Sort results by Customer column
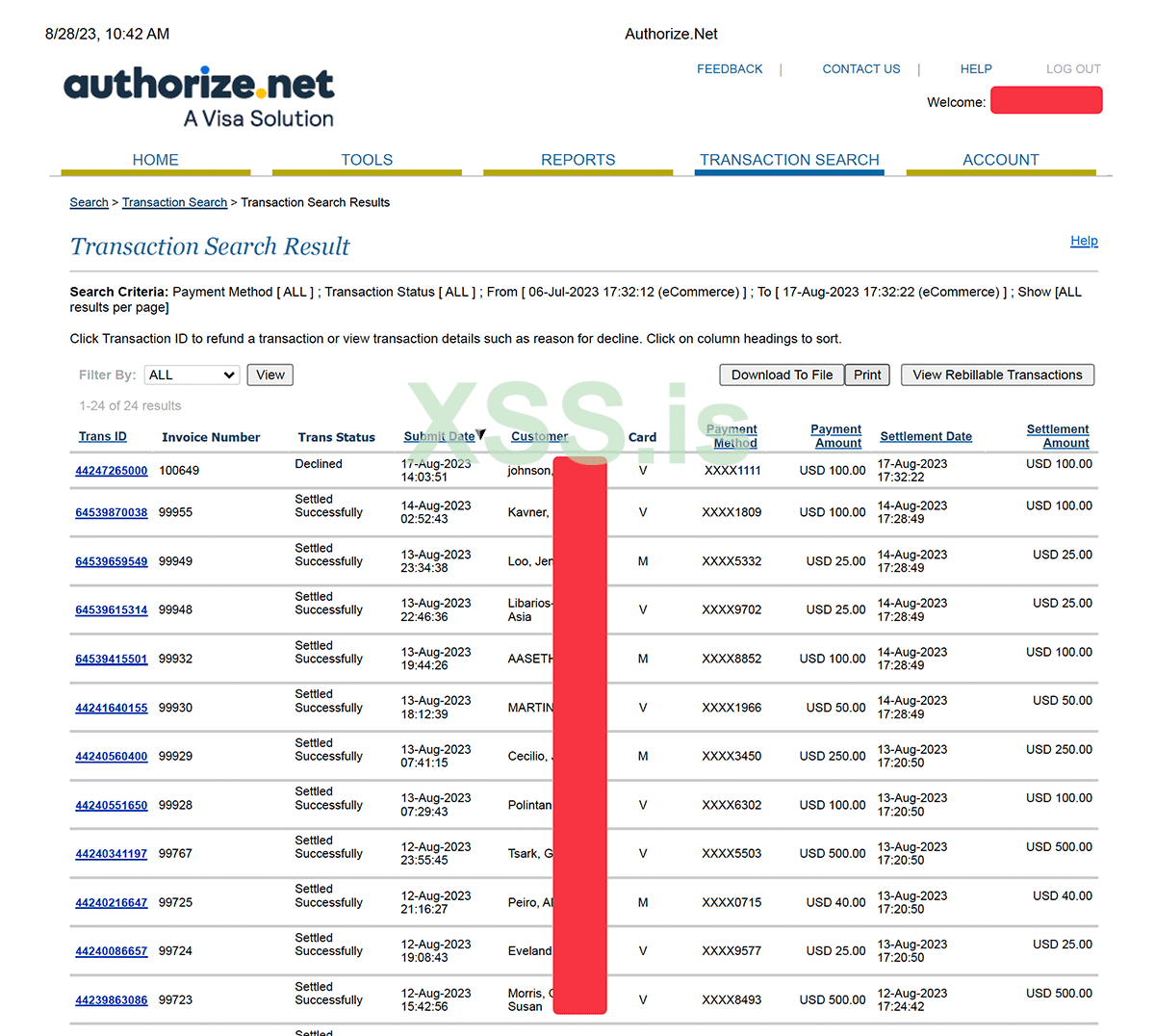 539,436
